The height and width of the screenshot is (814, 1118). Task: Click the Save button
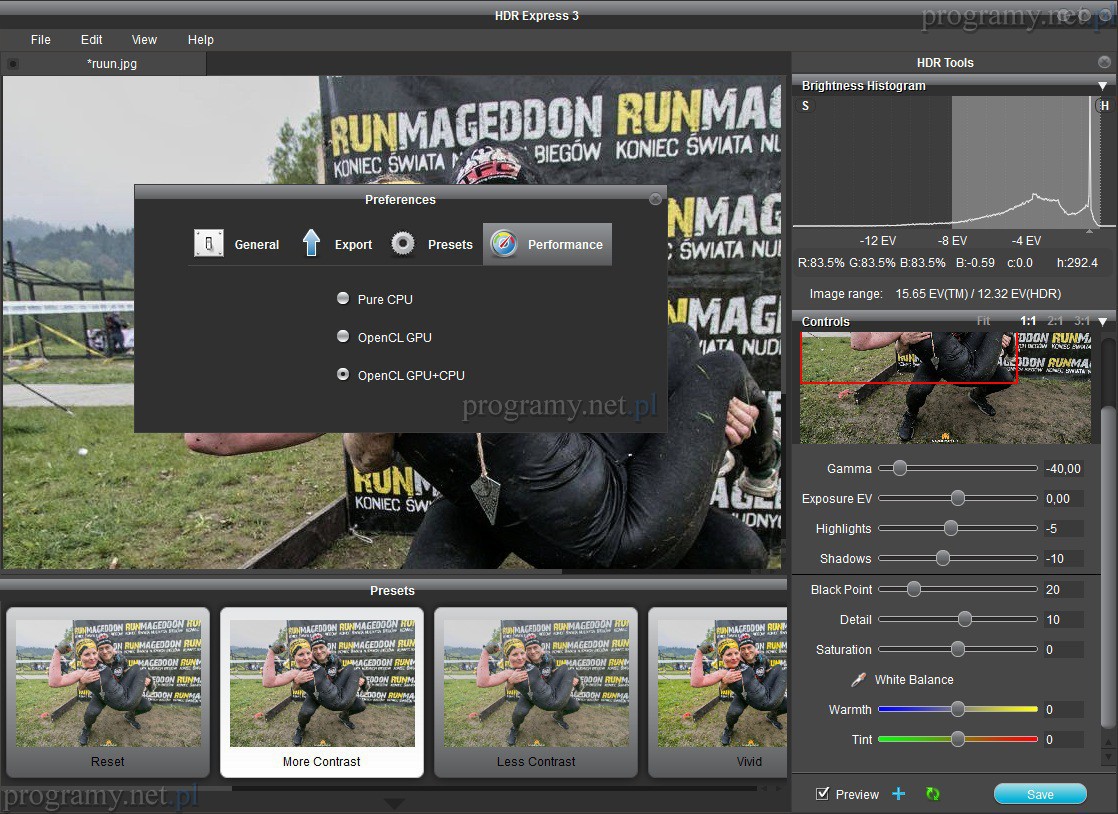(1039, 794)
